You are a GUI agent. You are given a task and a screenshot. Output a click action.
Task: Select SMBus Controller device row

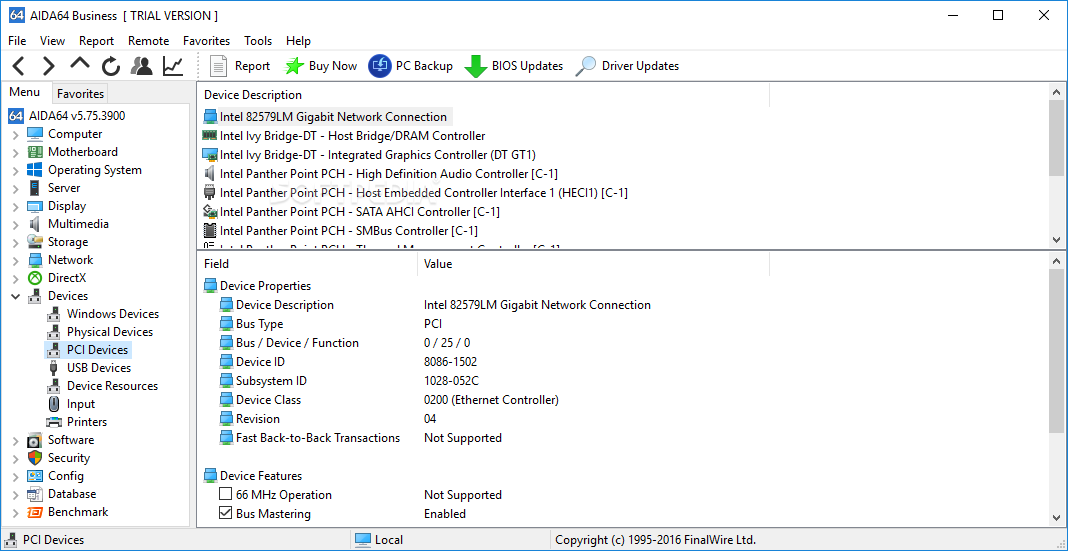341,231
